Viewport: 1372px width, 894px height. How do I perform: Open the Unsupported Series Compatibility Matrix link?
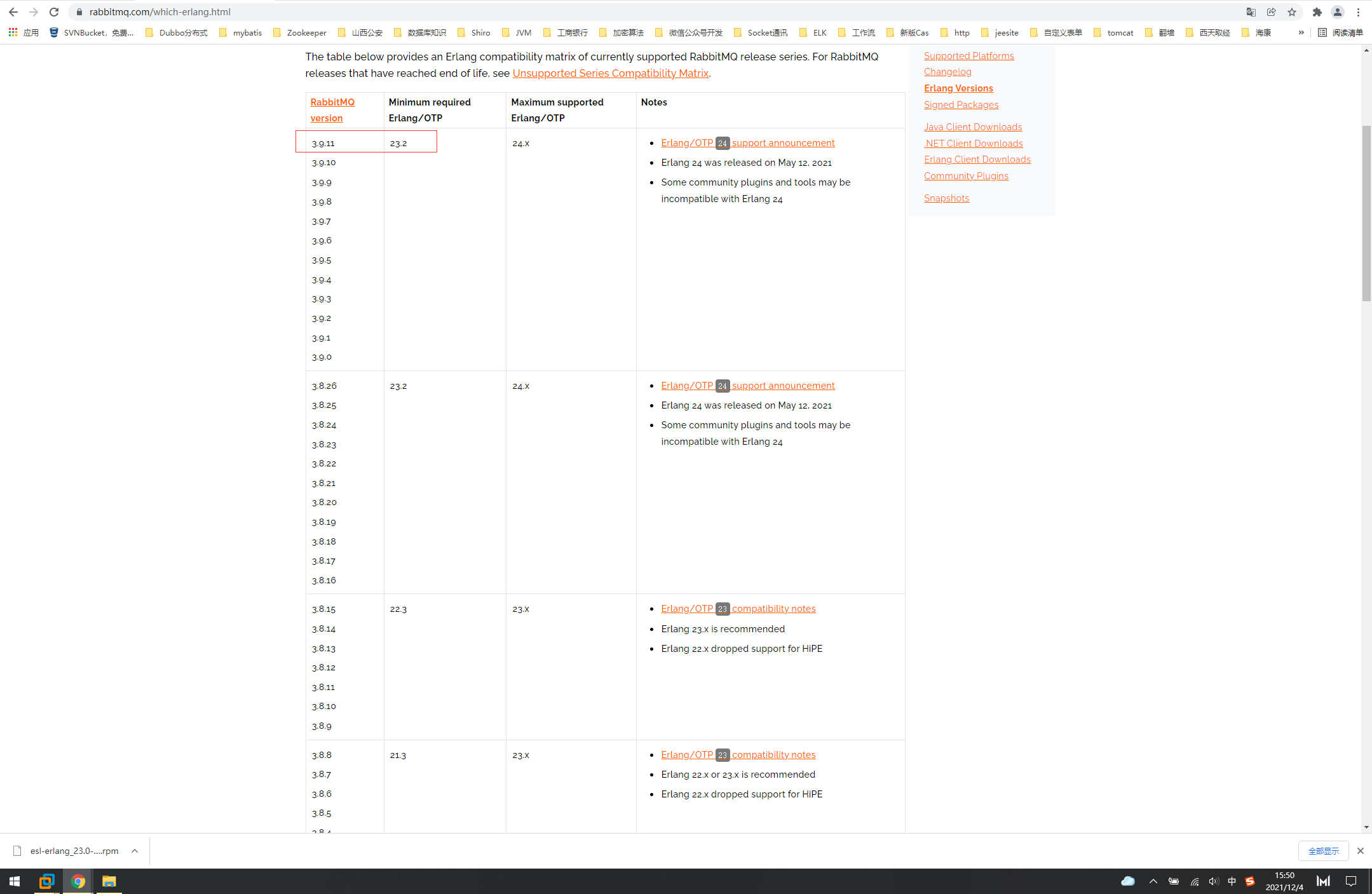point(610,73)
